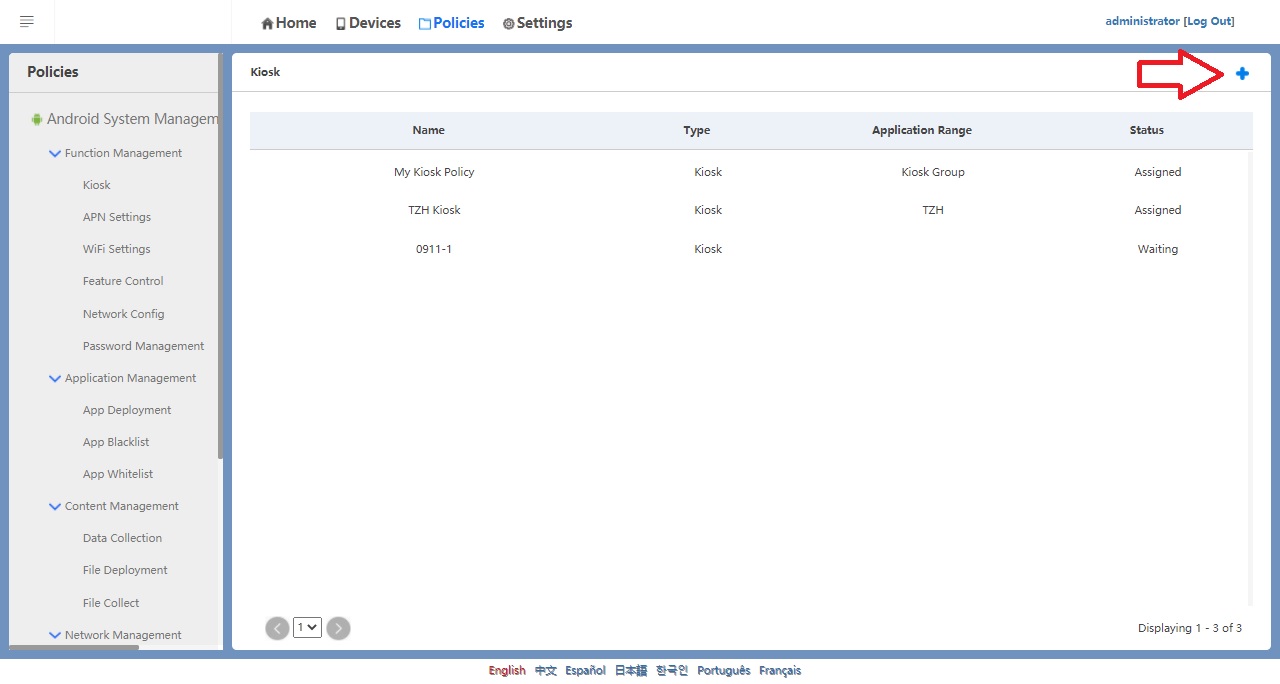Screen dimensions: 1280x684
Task: Open App Whitelist in the sidebar
Action: pos(118,474)
